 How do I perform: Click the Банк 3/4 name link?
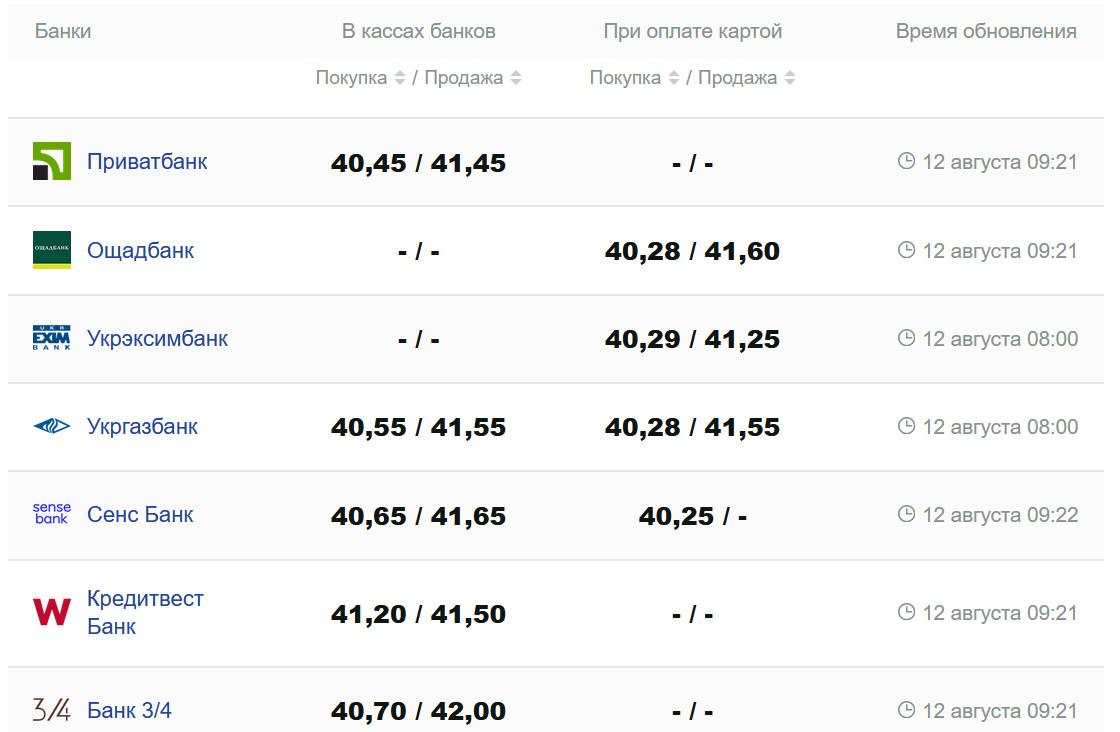click(x=129, y=711)
